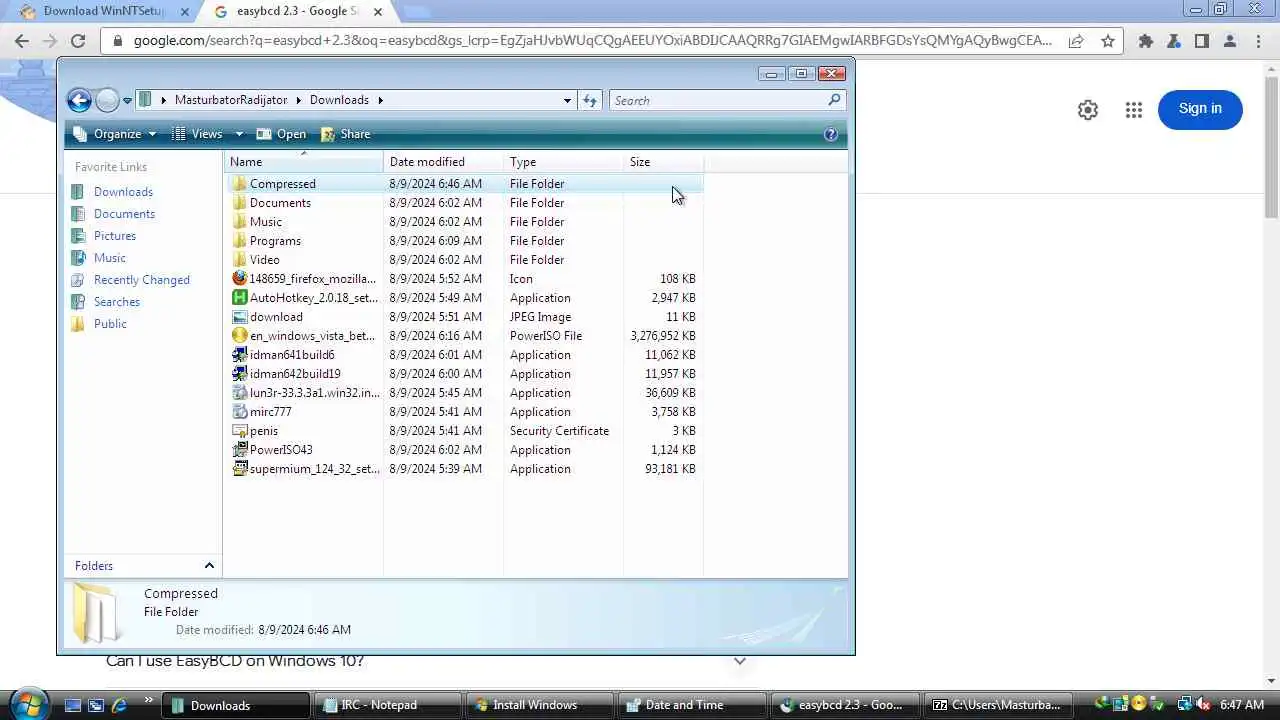Expand the Views dropdown arrow

239,134
